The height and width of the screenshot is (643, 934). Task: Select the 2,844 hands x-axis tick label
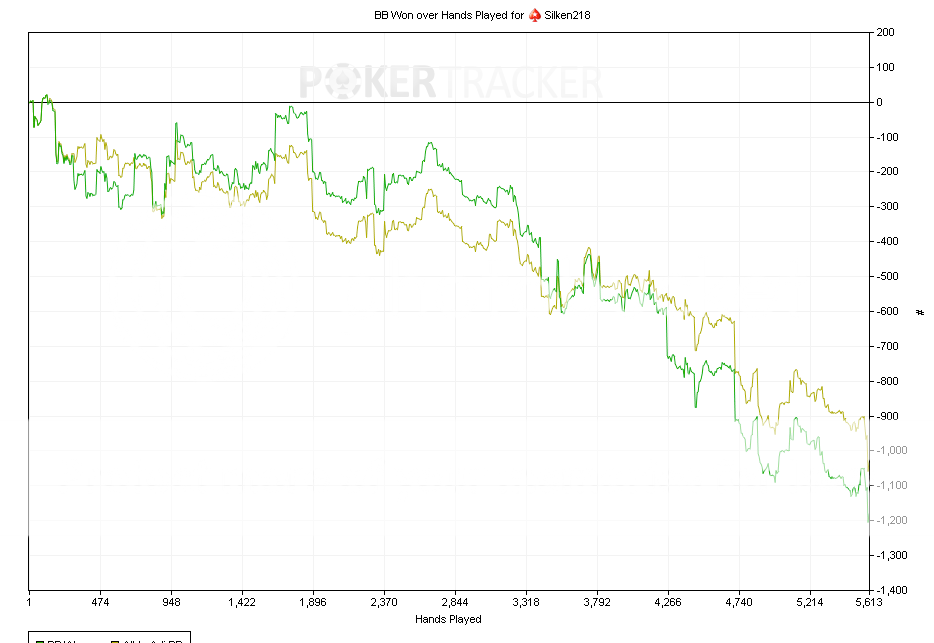coord(455,603)
